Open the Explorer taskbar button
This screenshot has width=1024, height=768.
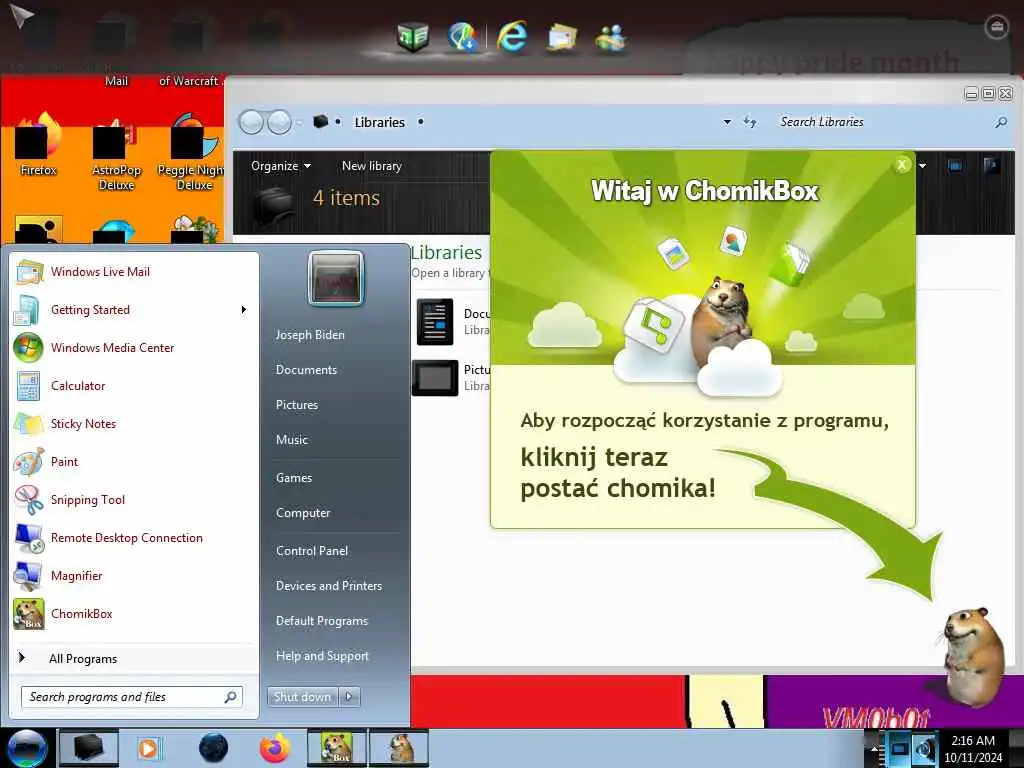point(89,748)
